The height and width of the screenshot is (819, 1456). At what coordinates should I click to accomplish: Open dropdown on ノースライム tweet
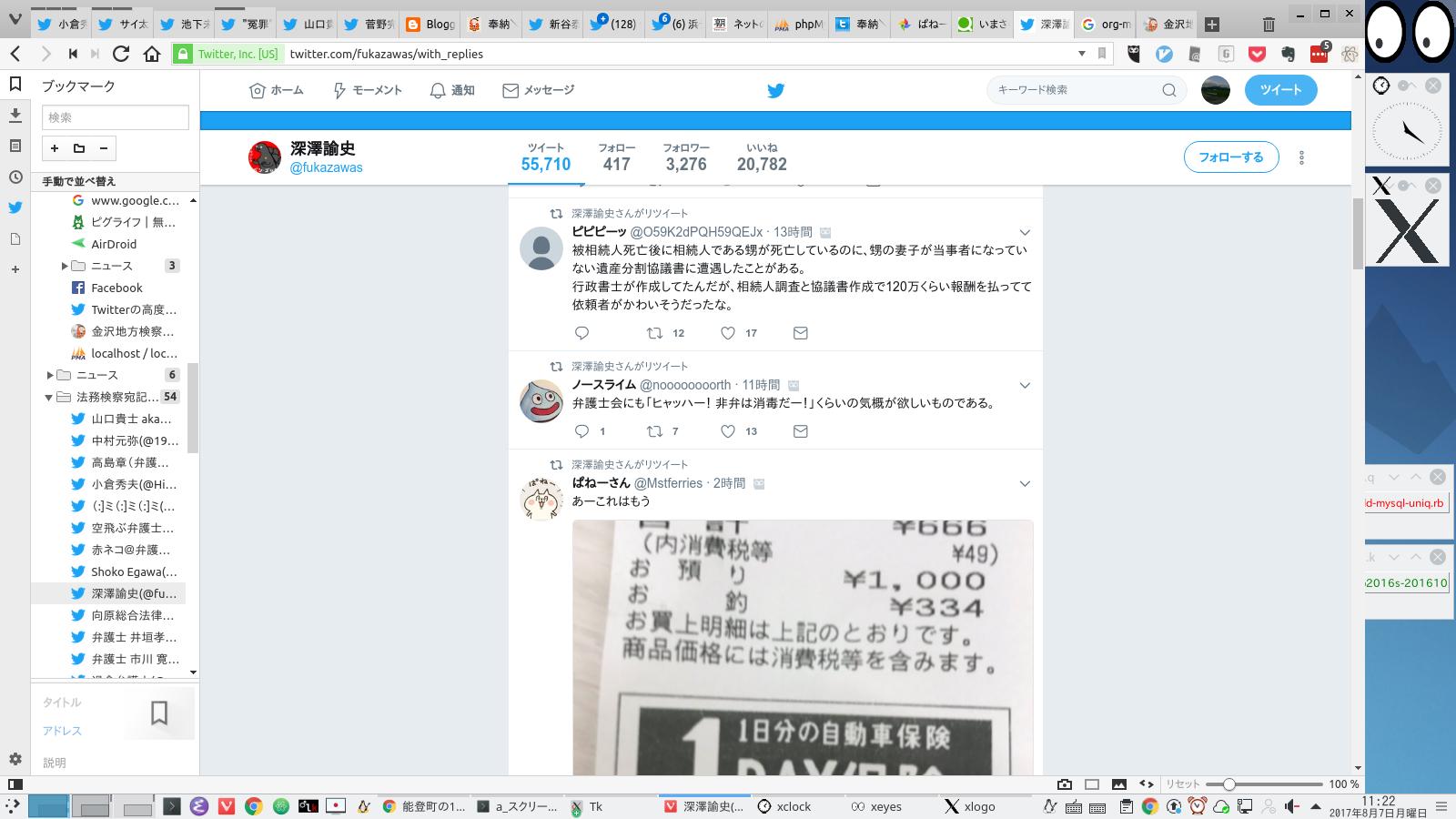(x=1025, y=386)
